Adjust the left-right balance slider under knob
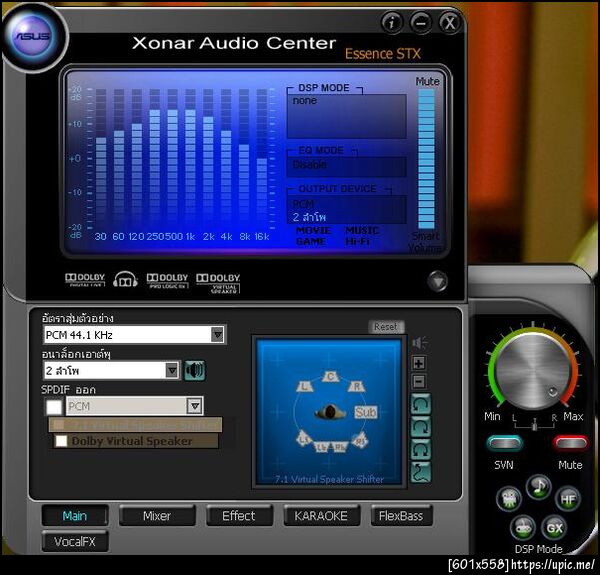The height and width of the screenshot is (575, 600). point(534,424)
